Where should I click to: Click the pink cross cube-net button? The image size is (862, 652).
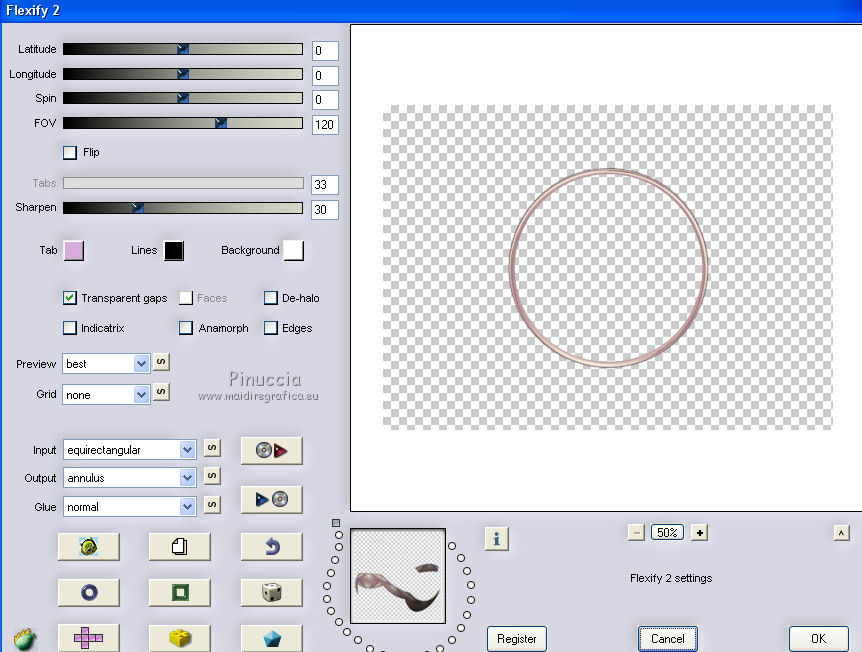click(x=89, y=638)
